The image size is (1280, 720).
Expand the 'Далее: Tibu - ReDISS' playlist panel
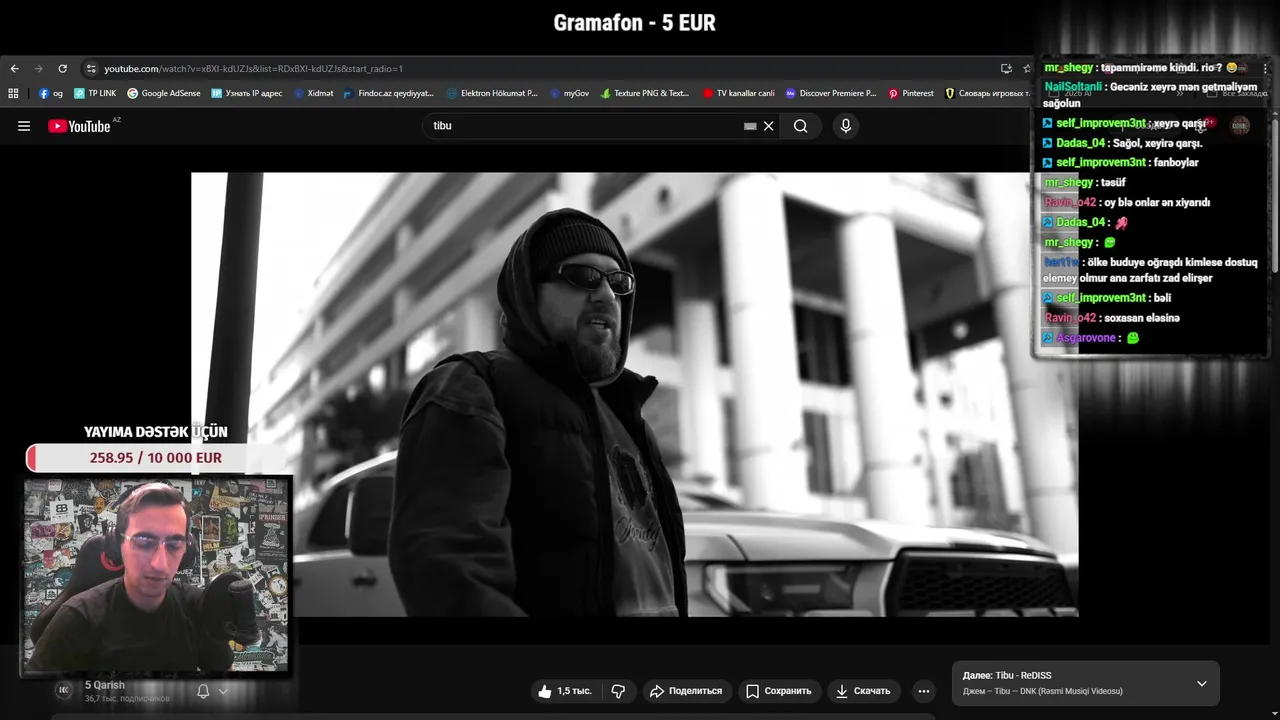(1201, 684)
